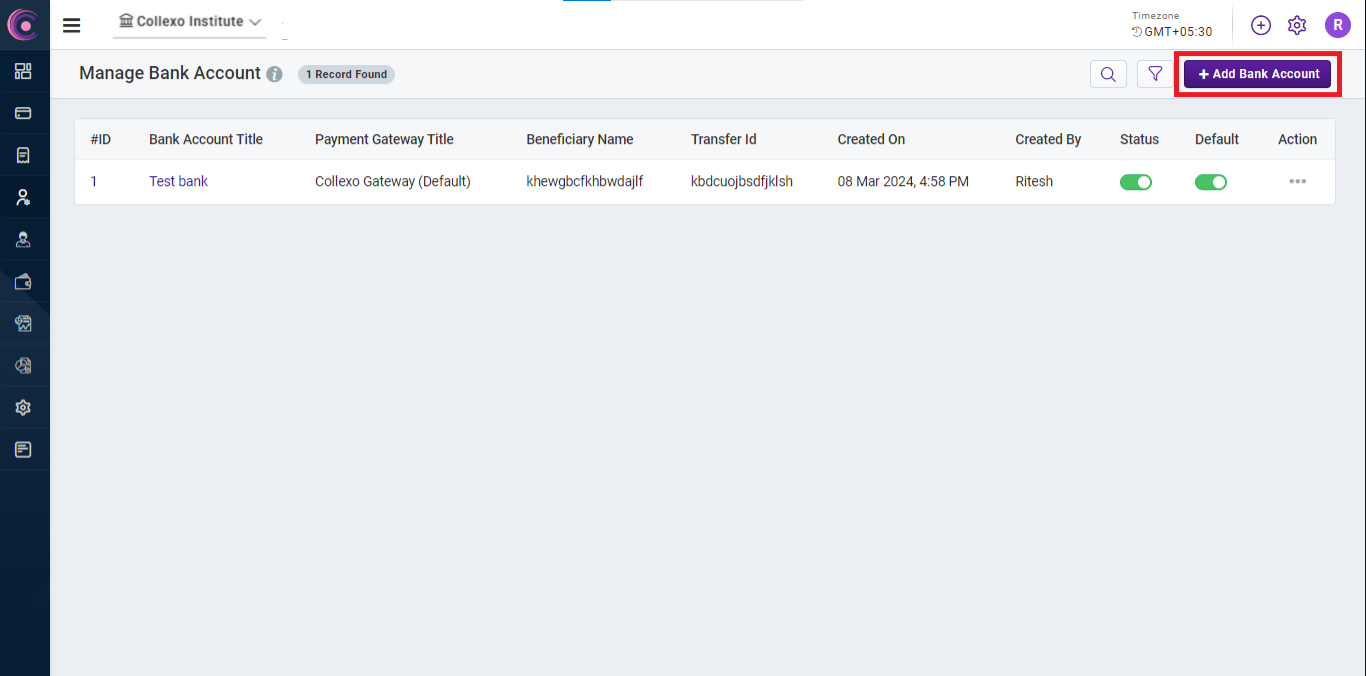Viewport: 1366px width, 676px height.
Task: Open the filter funnel icon button
Action: click(x=1155, y=74)
